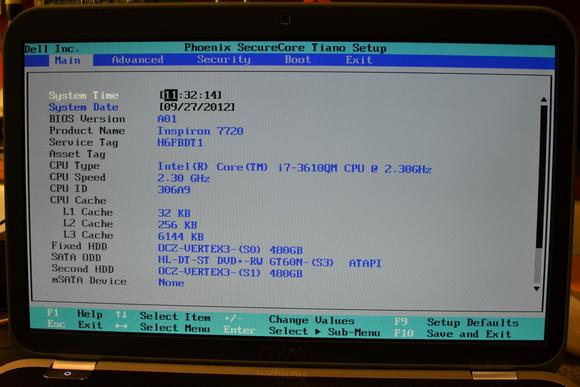This screenshot has width=580, height=387.
Task: Click the scrollbar up arrow
Action: pyautogui.click(x=543, y=100)
